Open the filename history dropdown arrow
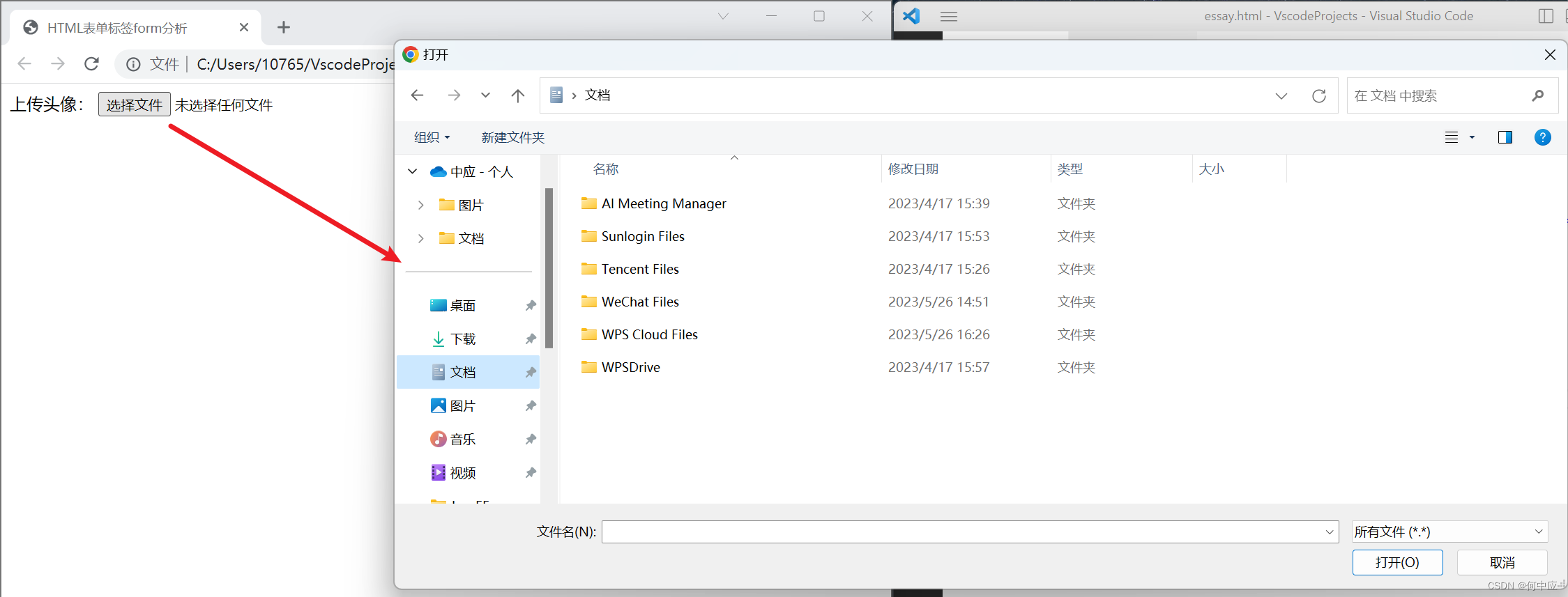Viewport: 1568px width, 597px height. 1330,532
